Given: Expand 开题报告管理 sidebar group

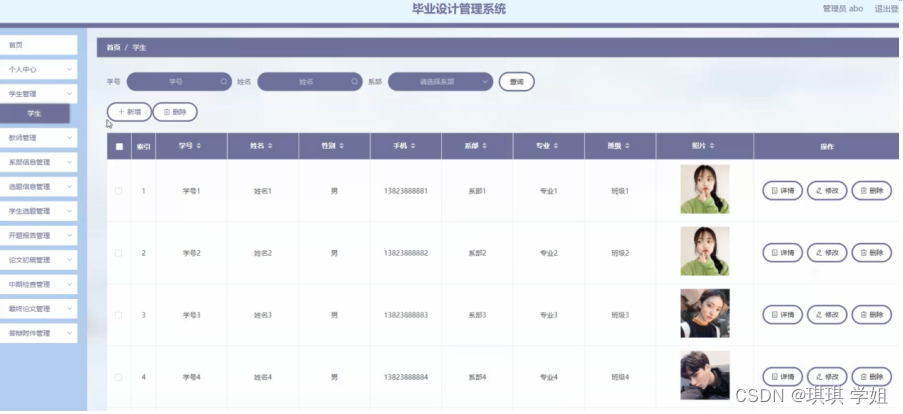Looking at the screenshot, I should click(38, 236).
